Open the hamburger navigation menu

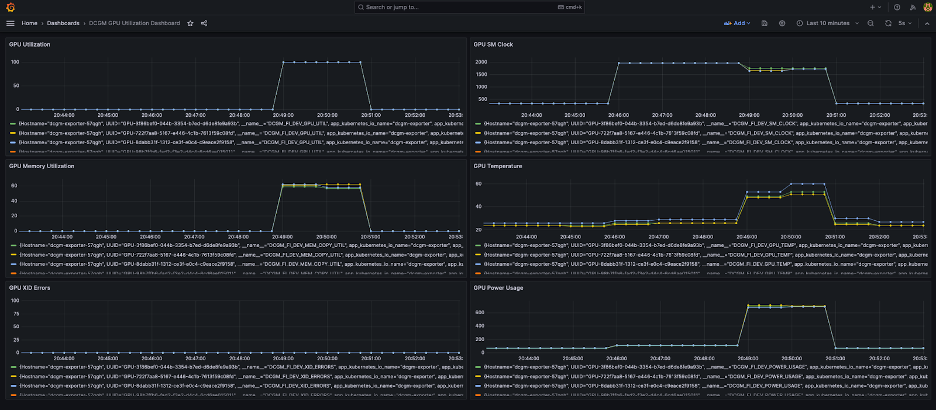(10, 22)
